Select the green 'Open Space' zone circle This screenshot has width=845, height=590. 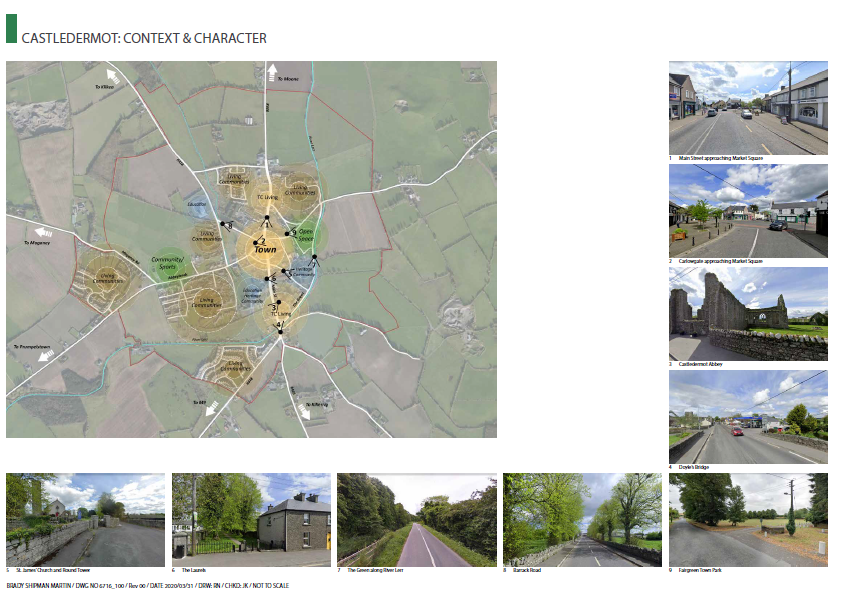pos(305,235)
